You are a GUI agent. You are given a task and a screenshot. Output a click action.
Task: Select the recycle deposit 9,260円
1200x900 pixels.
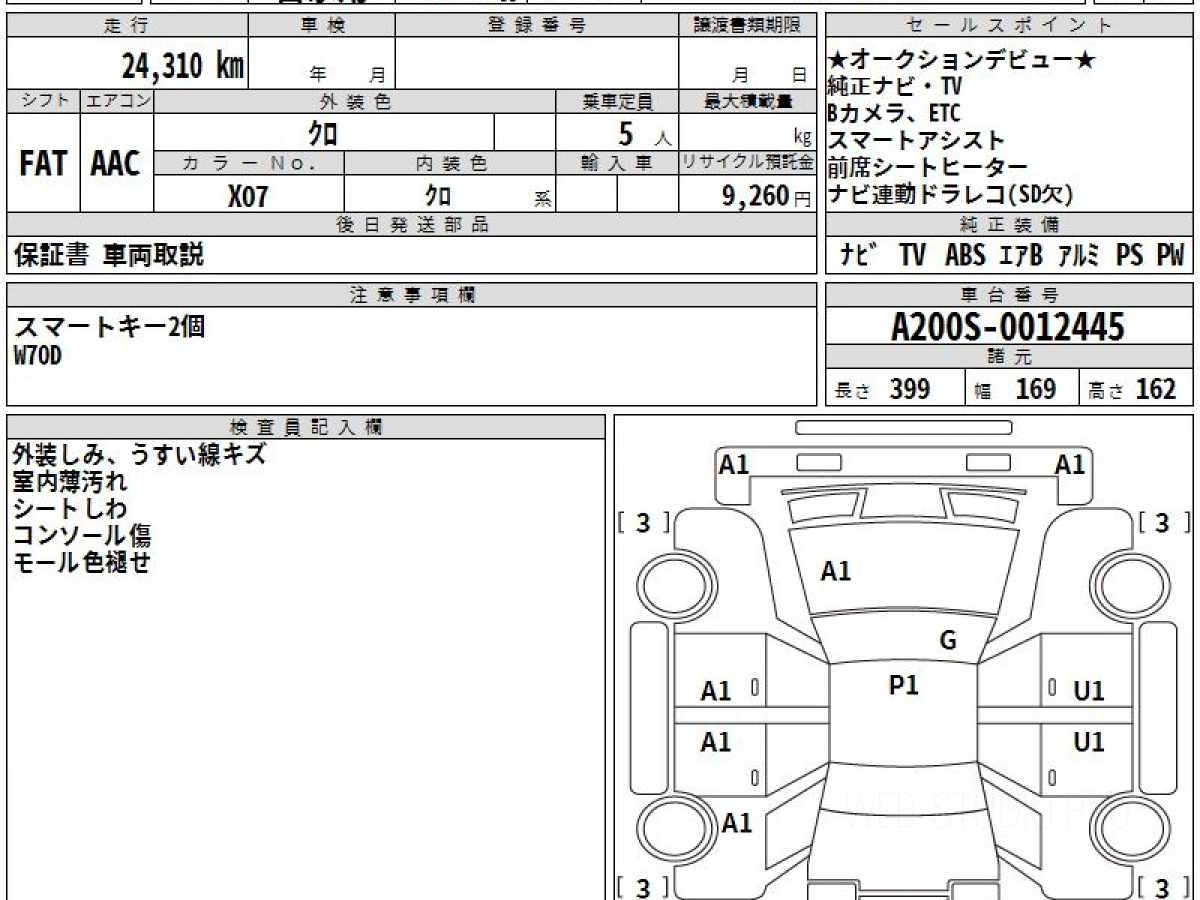[x=765, y=196]
